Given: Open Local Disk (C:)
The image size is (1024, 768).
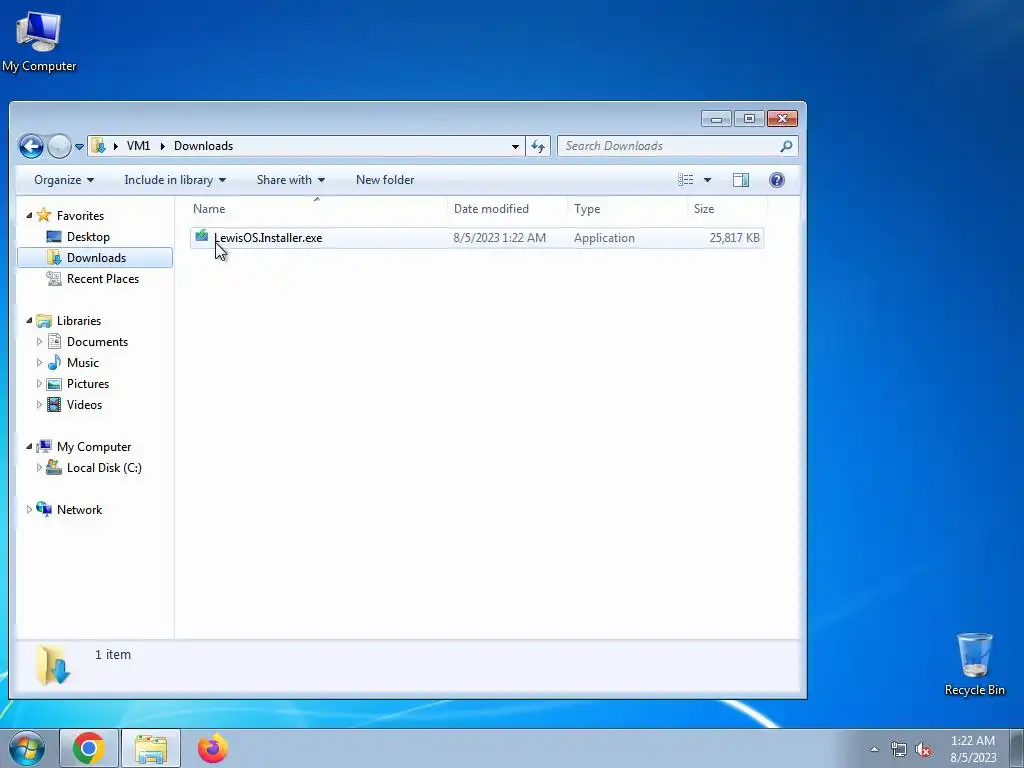Looking at the screenshot, I should click(x=104, y=468).
